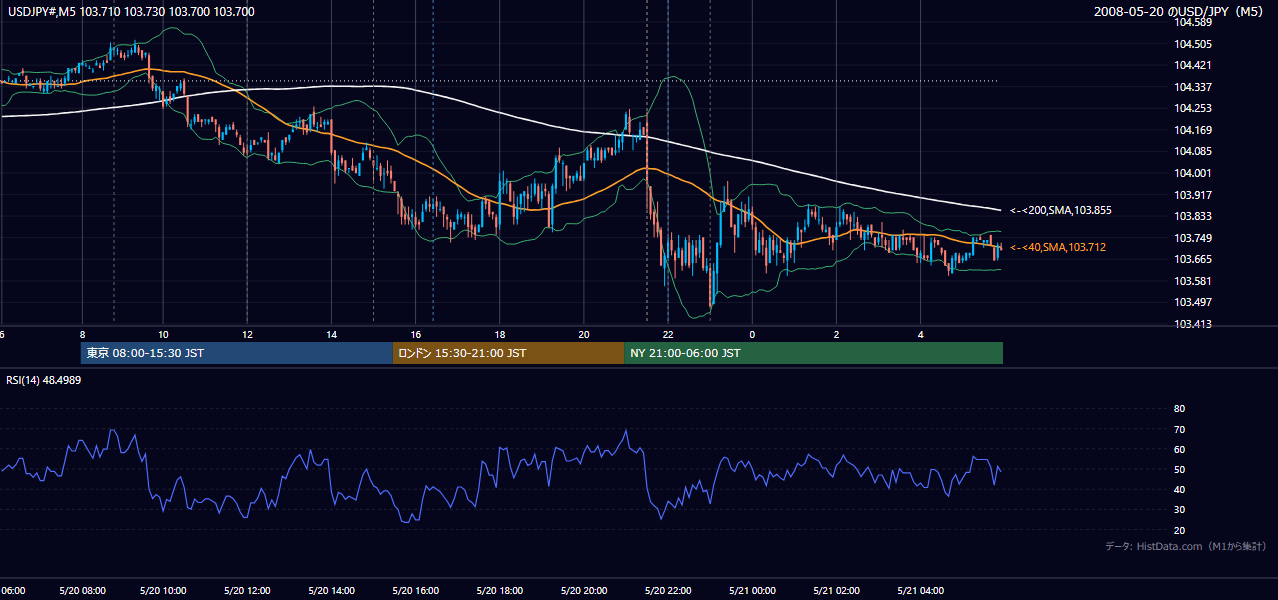Click the 103.833 price axis label
This screenshot has width=1278, height=600.
[x=1192, y=216]
